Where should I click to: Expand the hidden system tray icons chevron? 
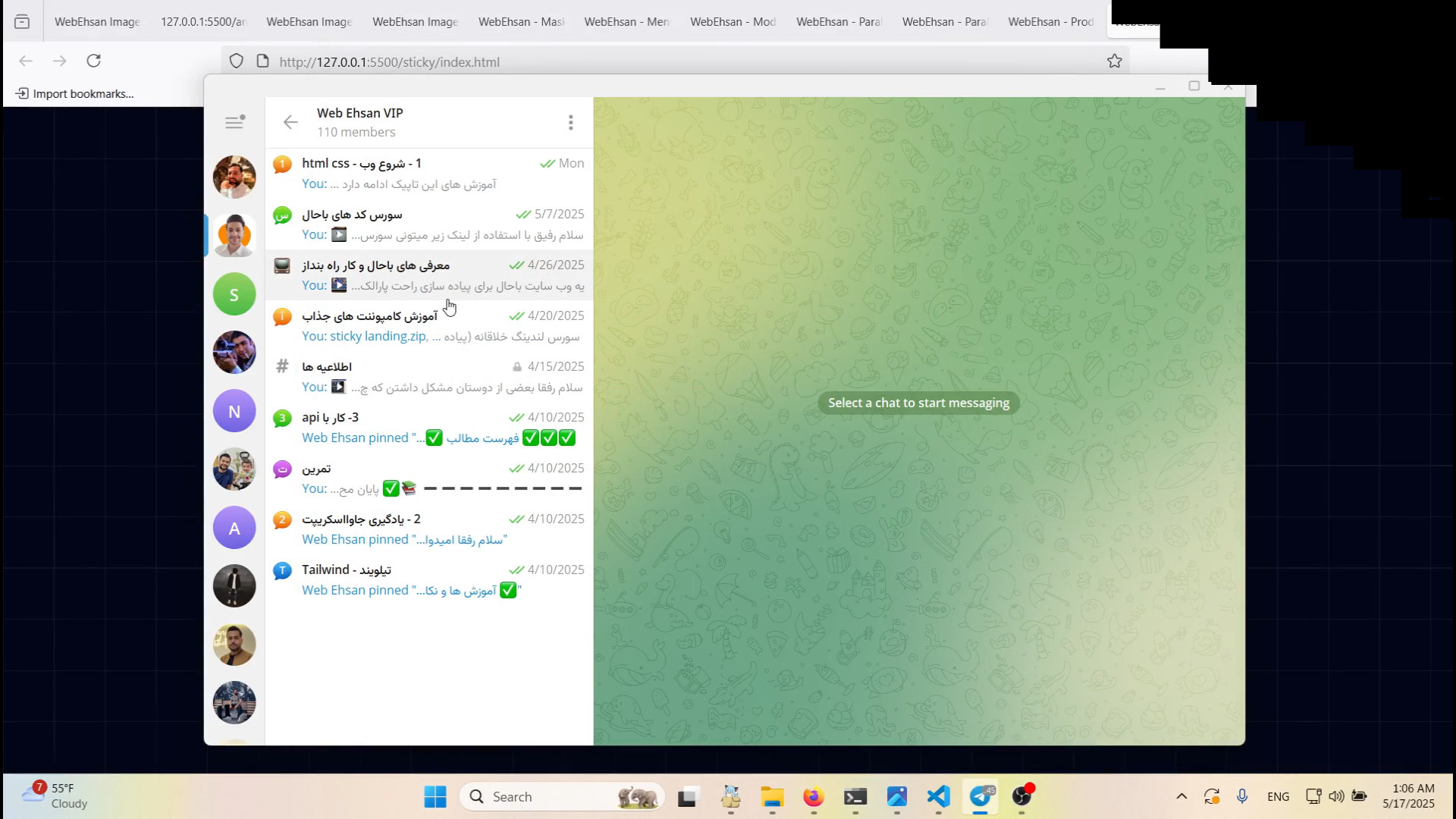click(x=1181, y=796)
